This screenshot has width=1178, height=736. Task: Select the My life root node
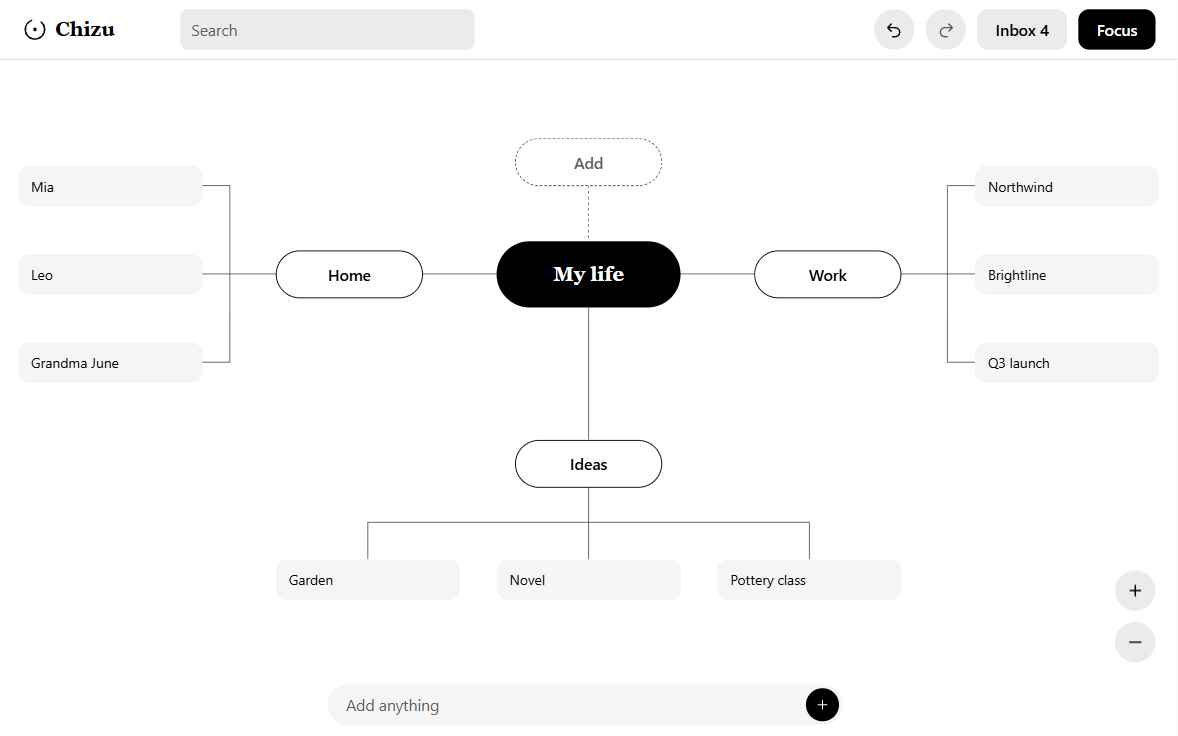[588, 274]
